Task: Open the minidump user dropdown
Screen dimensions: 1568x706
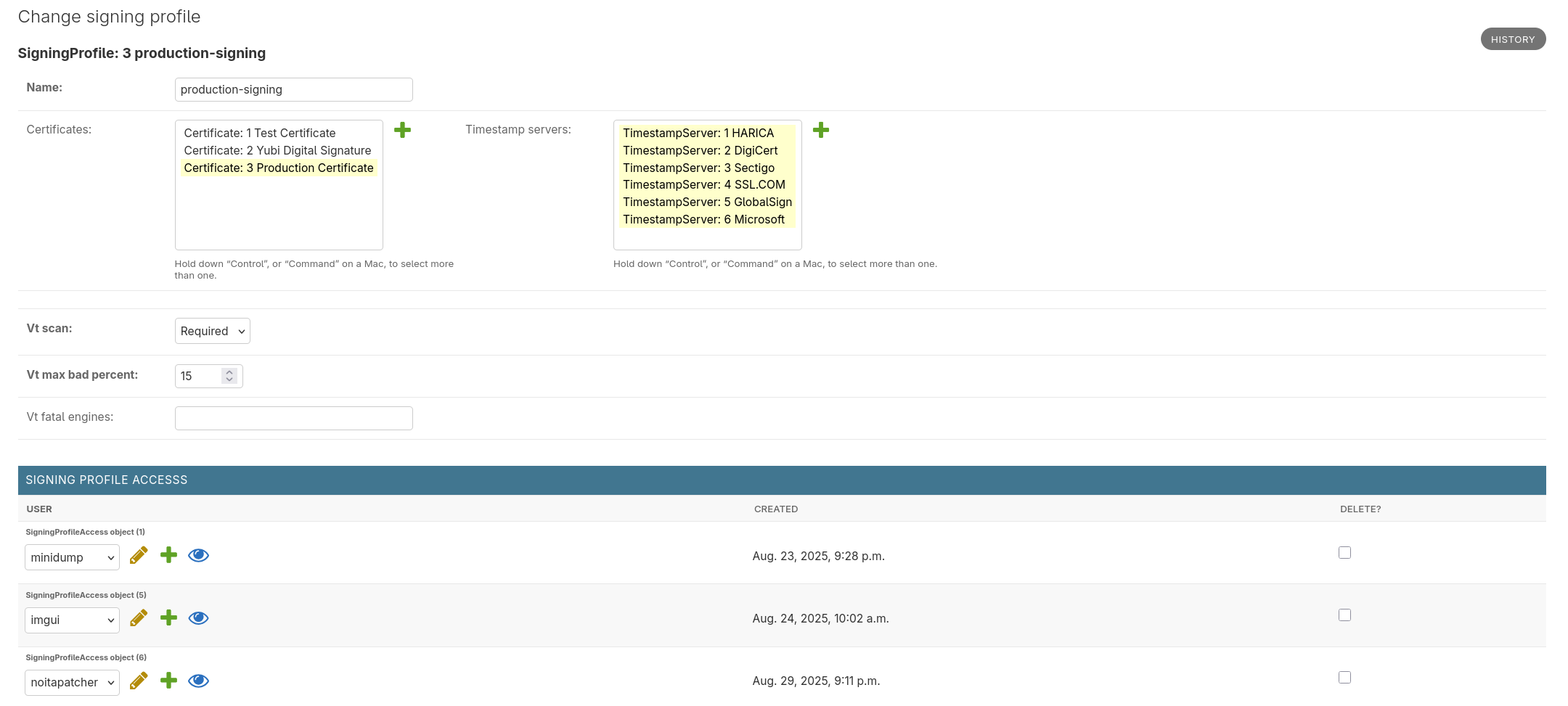Action: 72,557
